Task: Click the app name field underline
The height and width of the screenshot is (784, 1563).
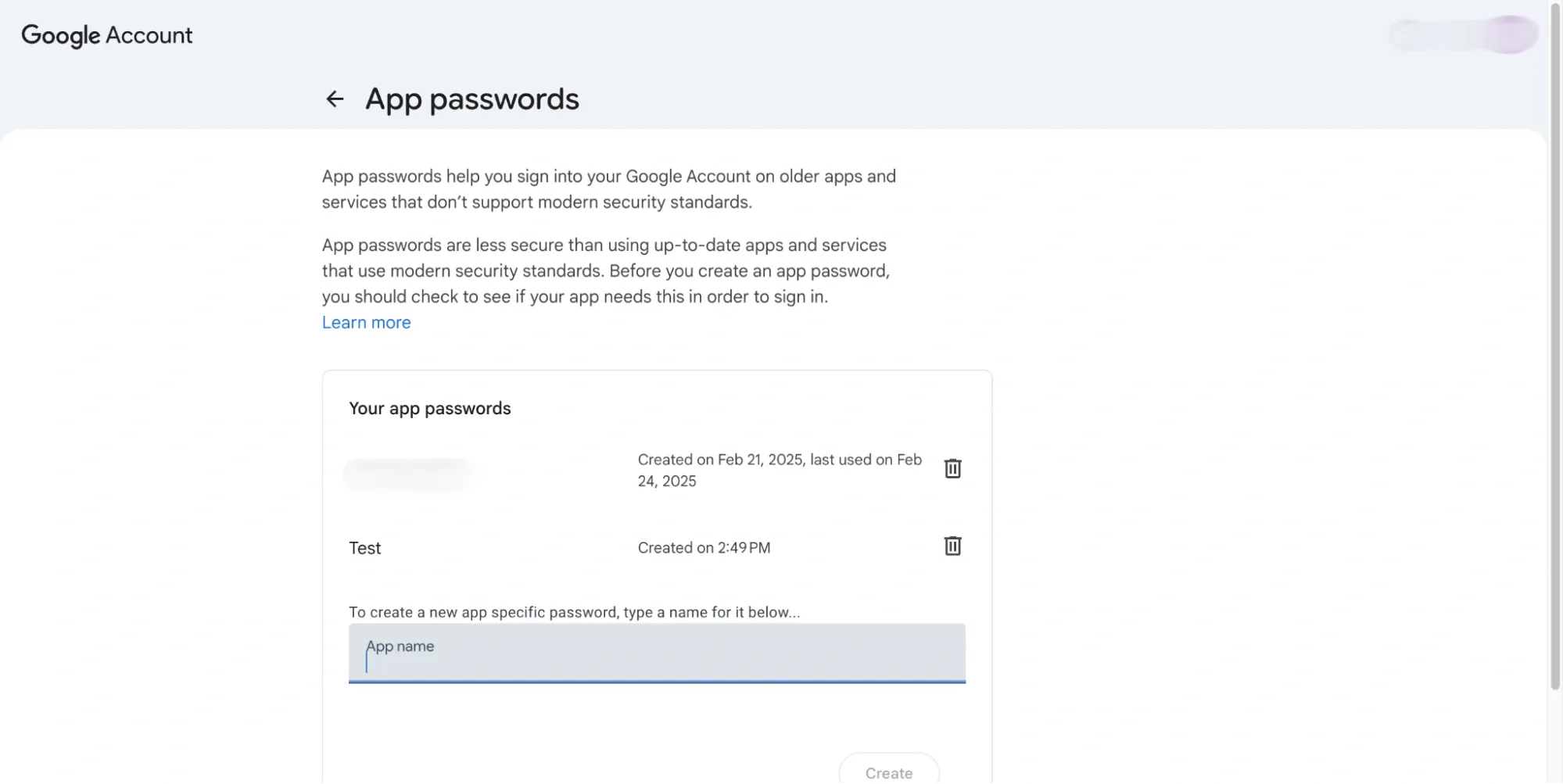Action: point(657,682)
